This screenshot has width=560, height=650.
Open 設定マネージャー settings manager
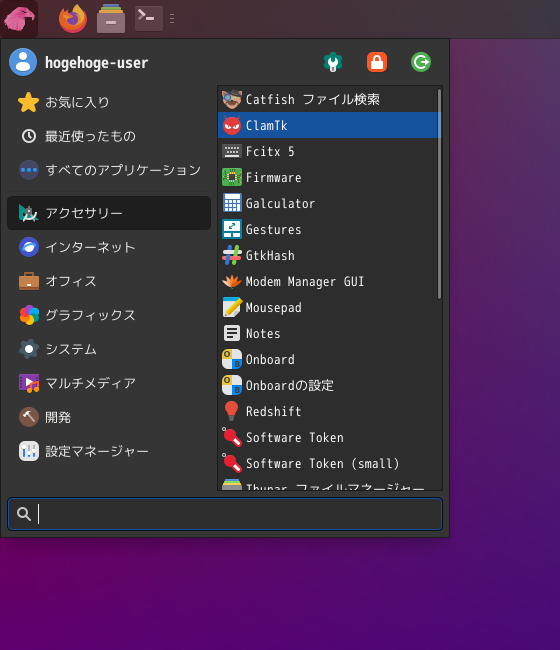pyautogui.click(x=109, y=451)
